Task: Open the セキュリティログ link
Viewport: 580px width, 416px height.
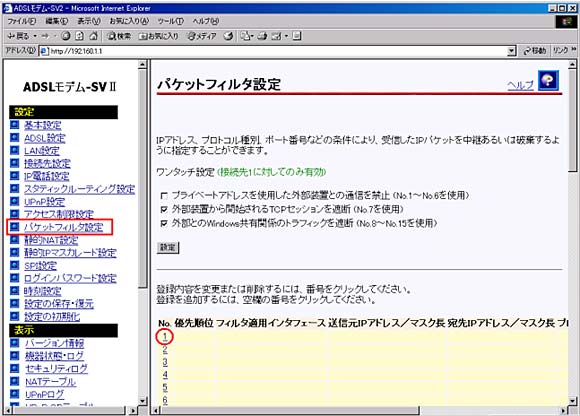Action: tap(56, 369)
